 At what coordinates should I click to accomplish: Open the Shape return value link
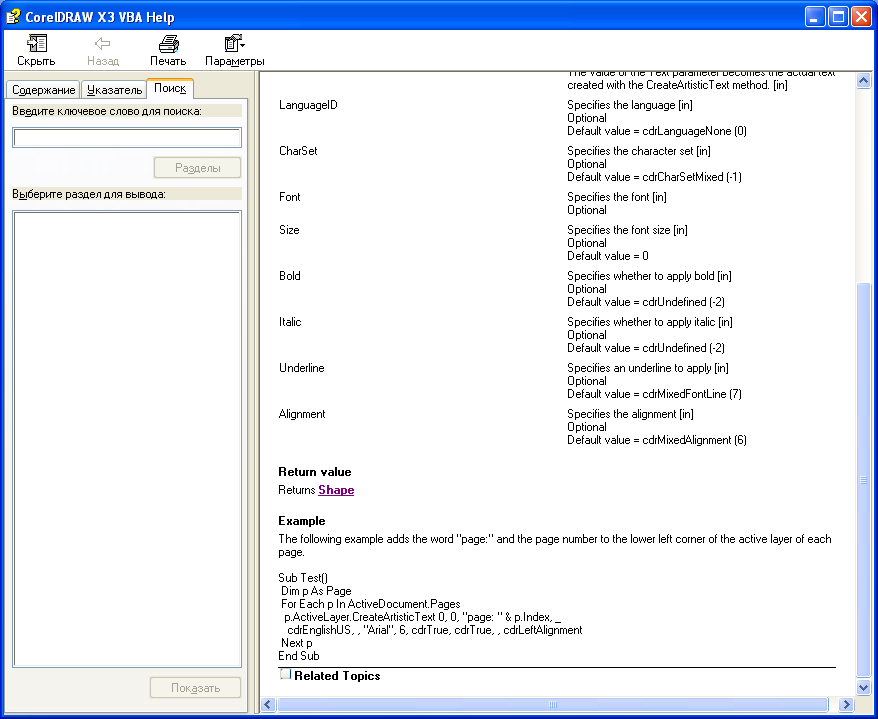point(336,490)
